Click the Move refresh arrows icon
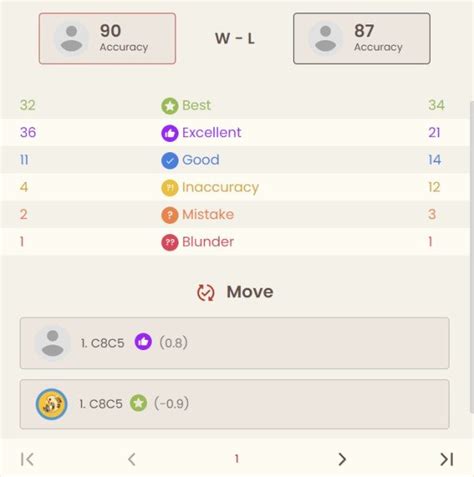This screenshot has width=474, height=477. click(206, 293)
